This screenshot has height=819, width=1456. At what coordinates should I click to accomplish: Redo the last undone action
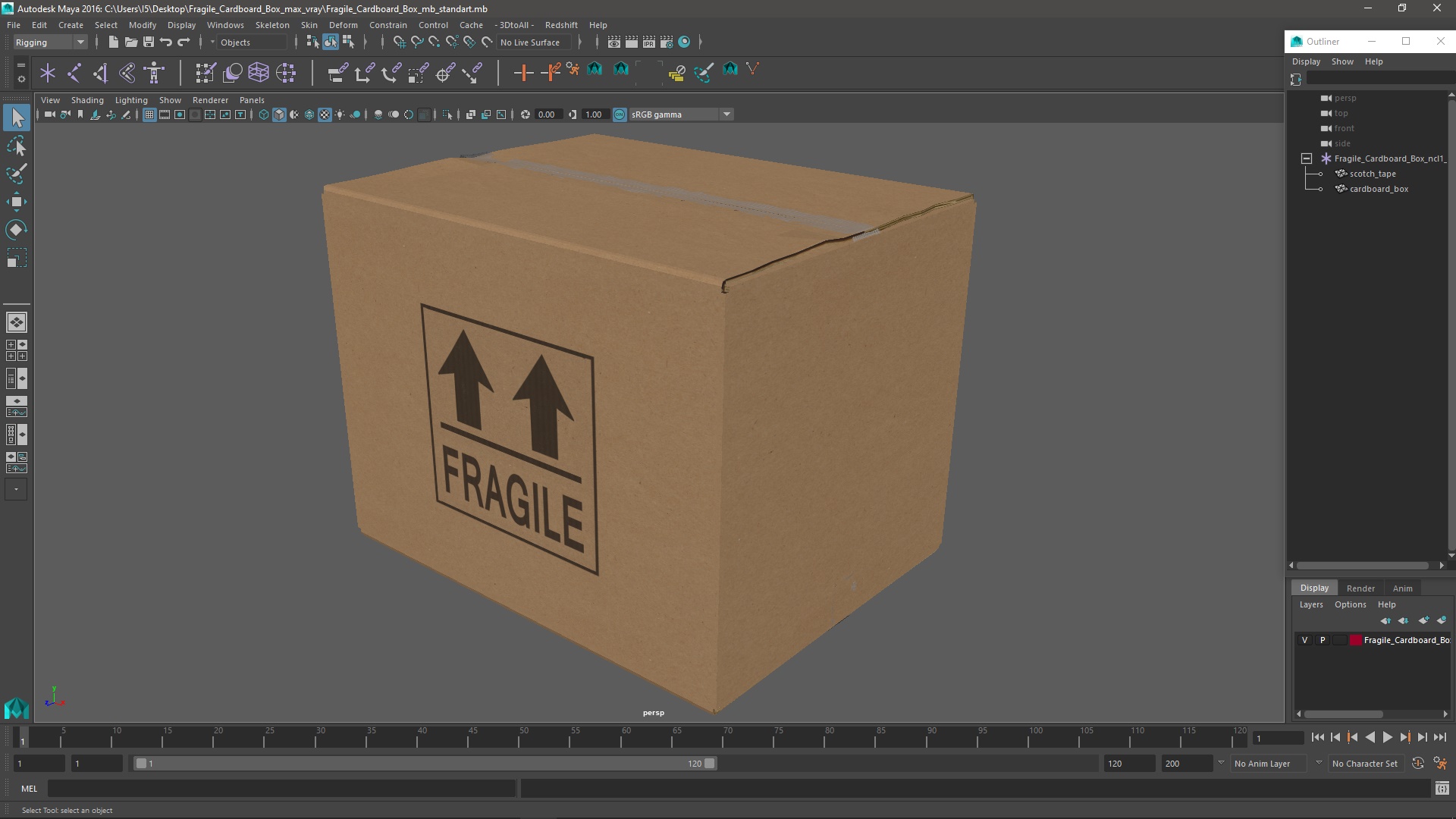click(x=184, y=42)
